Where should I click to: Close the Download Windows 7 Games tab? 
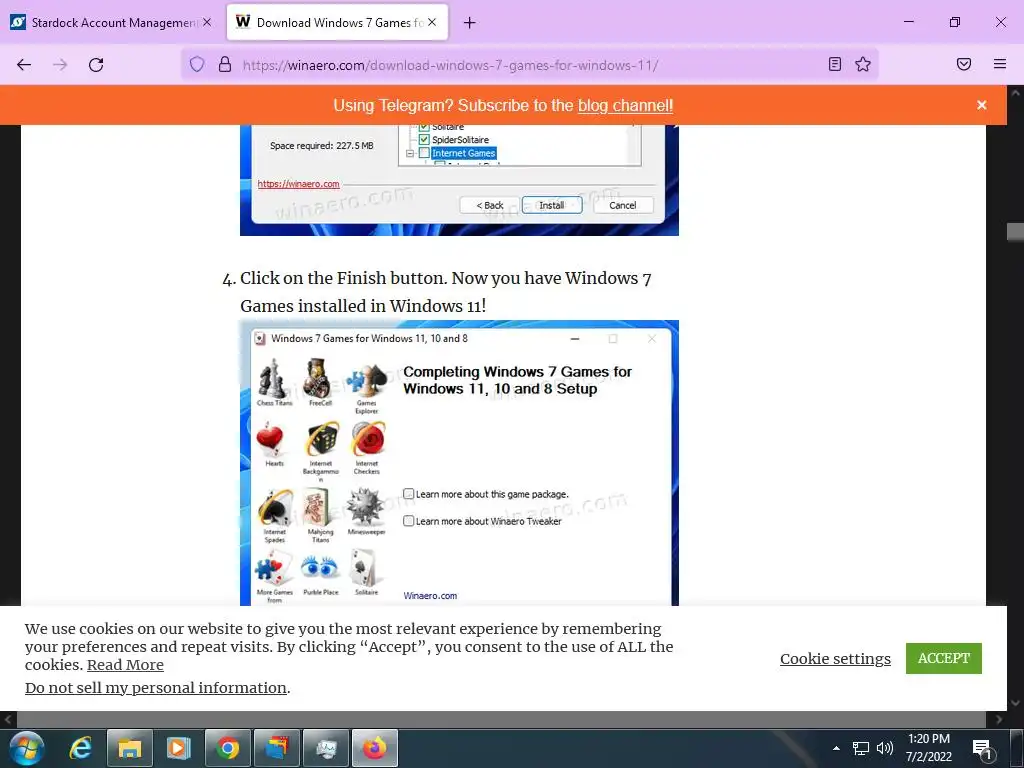432,22
